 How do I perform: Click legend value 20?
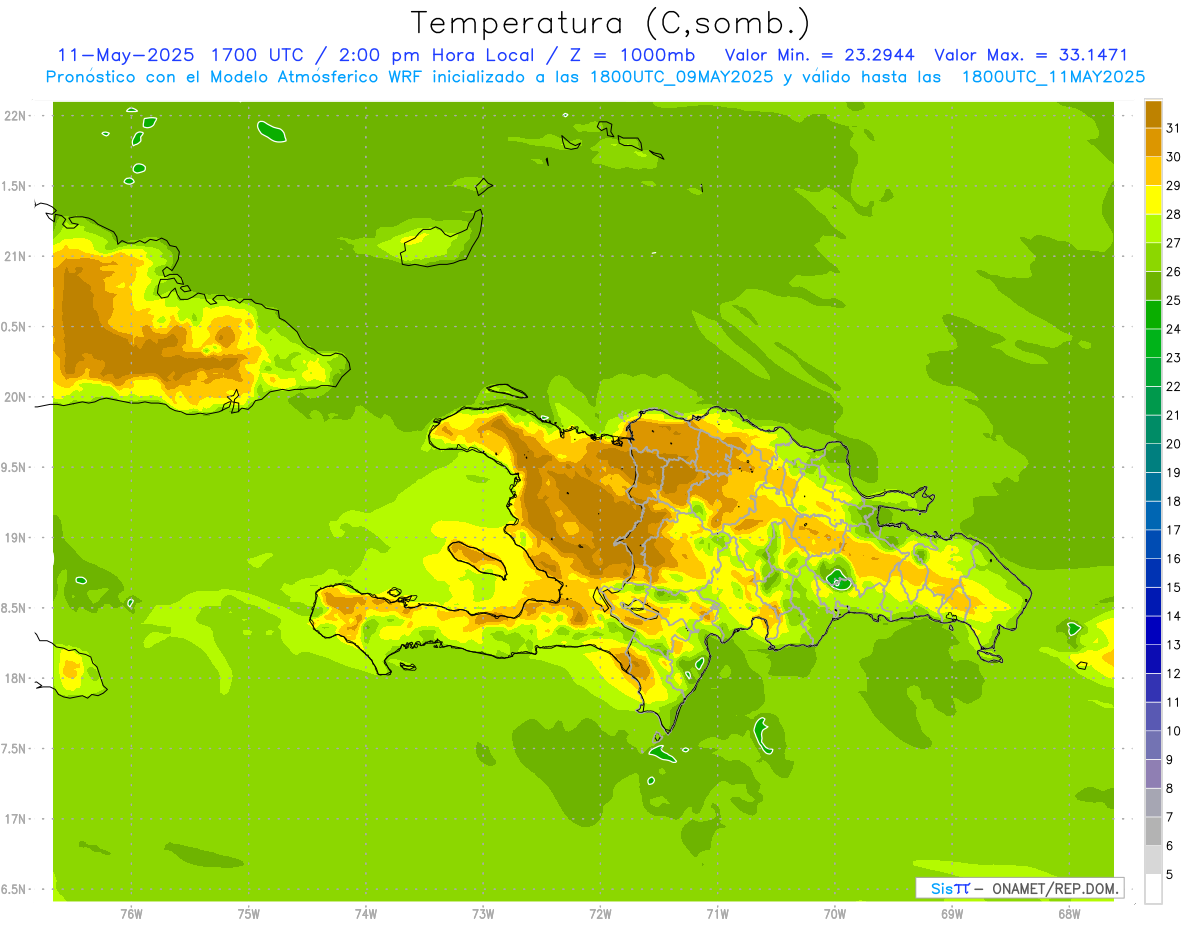coord(1174,444)
